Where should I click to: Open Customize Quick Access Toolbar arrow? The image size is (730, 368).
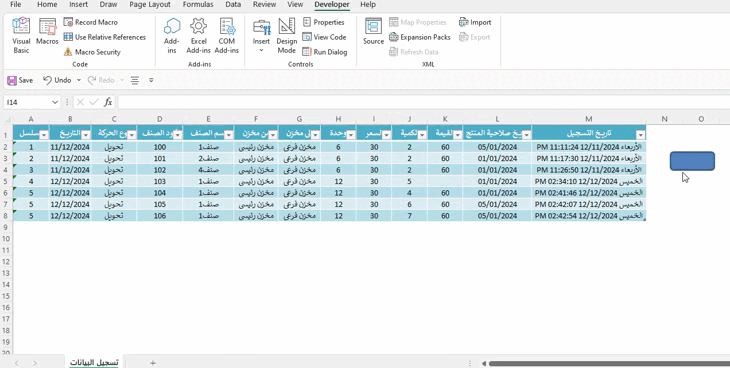coord(151,80)
